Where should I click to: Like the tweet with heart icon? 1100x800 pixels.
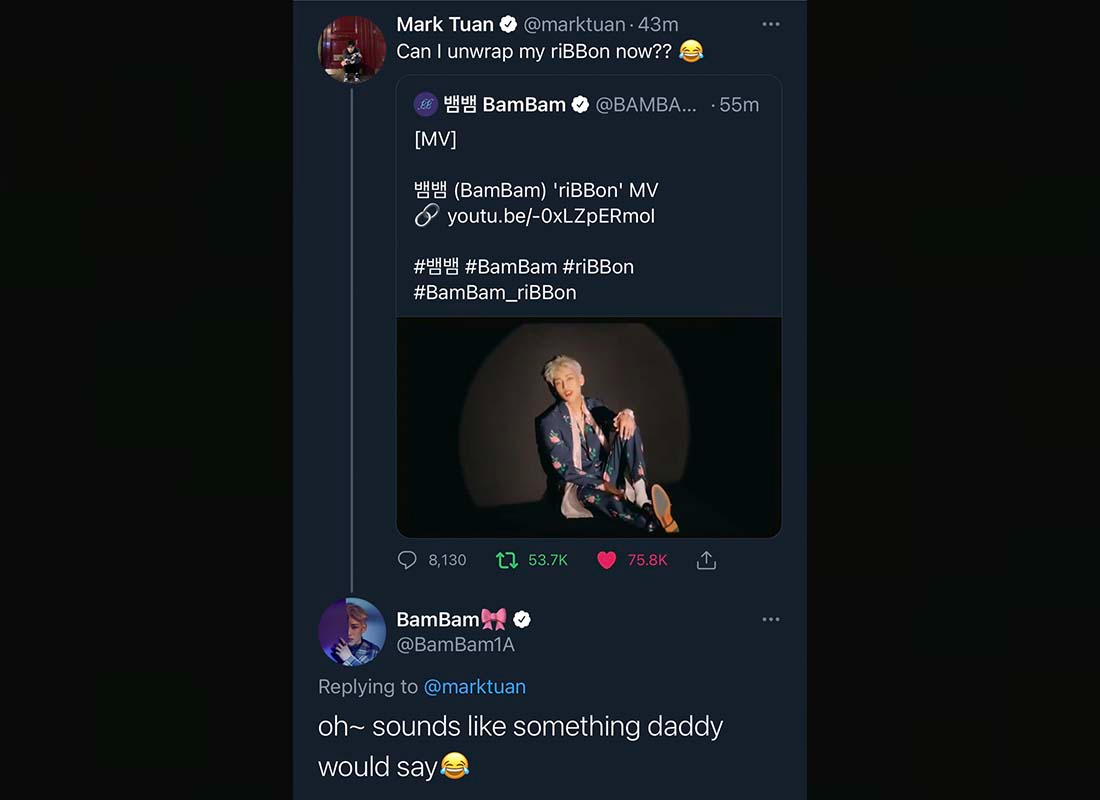tap(606, 560)
